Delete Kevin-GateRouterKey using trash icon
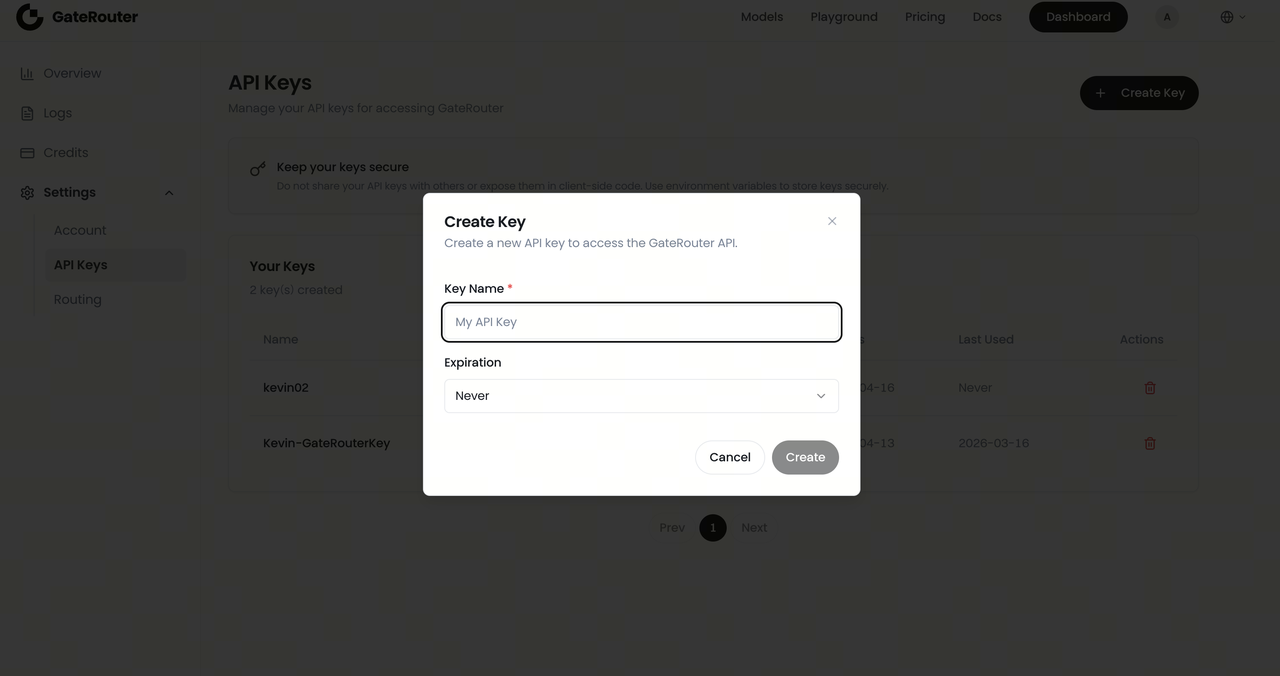This screenshot has height=676, width=1280. coord(1150,443)
